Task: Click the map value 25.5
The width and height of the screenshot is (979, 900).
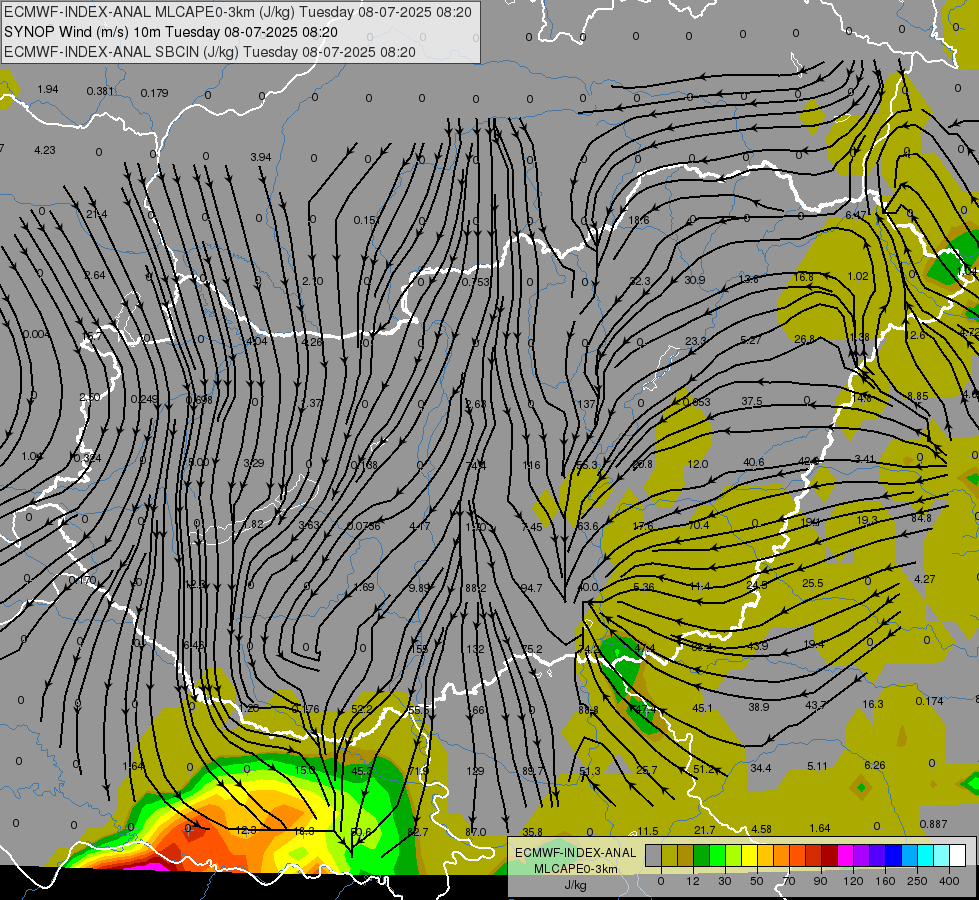Action: pos(812,583)
